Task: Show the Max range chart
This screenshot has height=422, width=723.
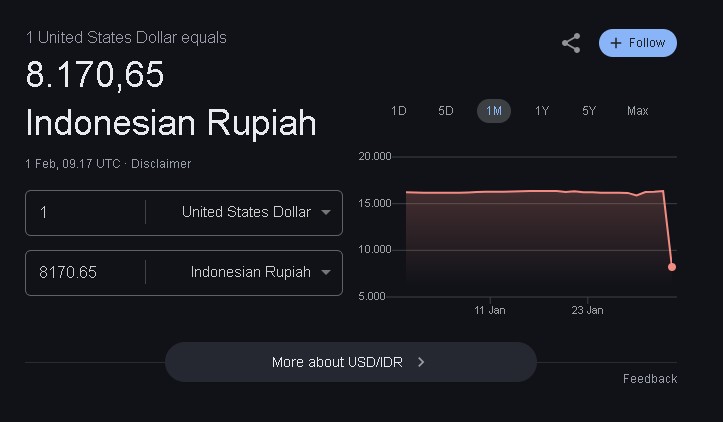Action: tap(638, 111)
